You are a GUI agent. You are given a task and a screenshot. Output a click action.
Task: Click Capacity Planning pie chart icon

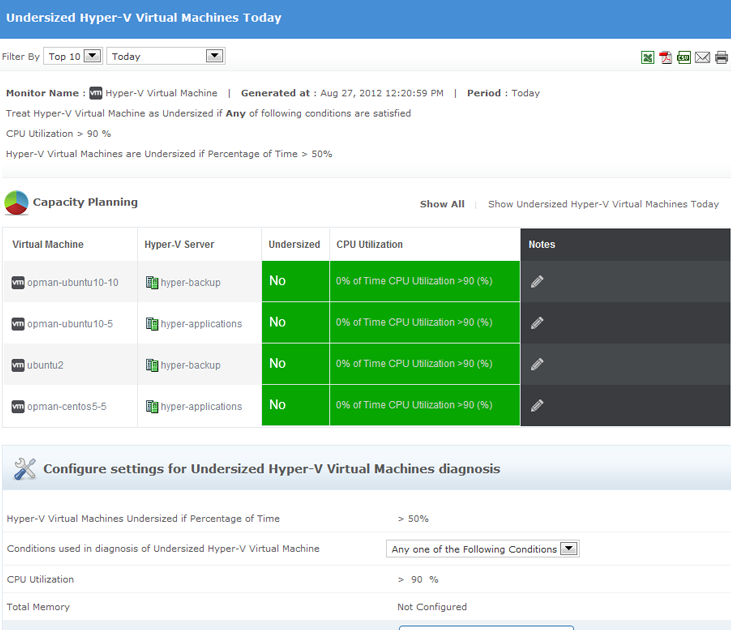pyautogui.click(x=16, y=203)
